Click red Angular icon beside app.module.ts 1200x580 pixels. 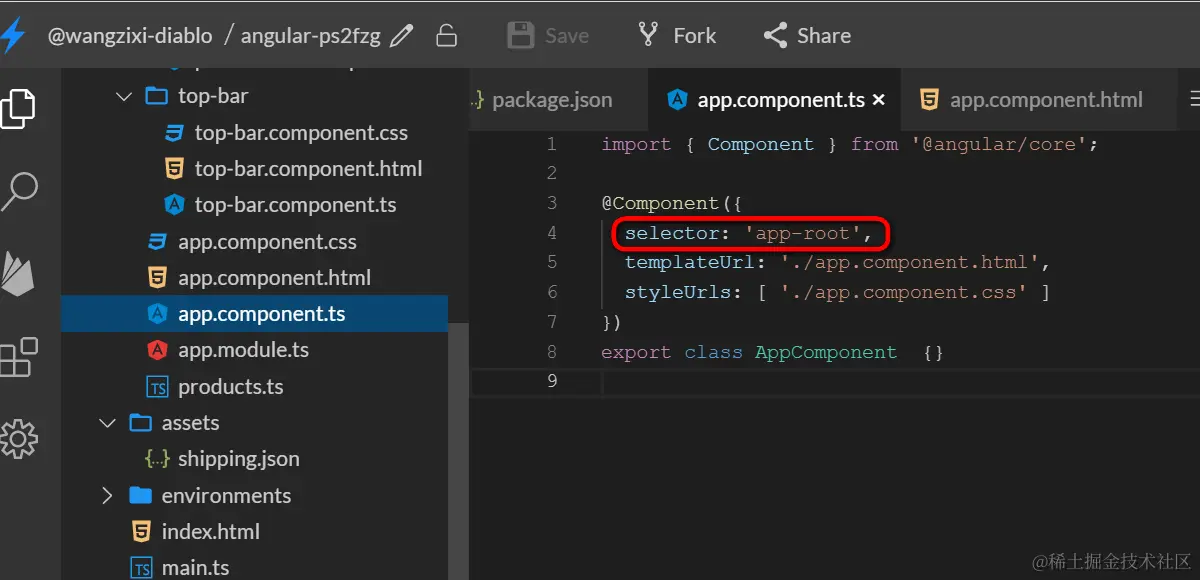tap(157, 350)
